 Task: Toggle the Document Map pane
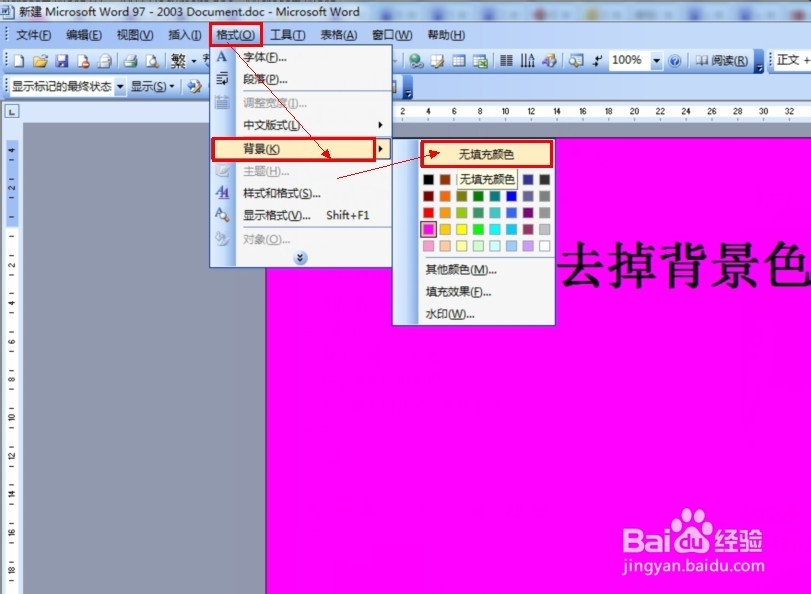pyautogui.click(x=574, y=60)
